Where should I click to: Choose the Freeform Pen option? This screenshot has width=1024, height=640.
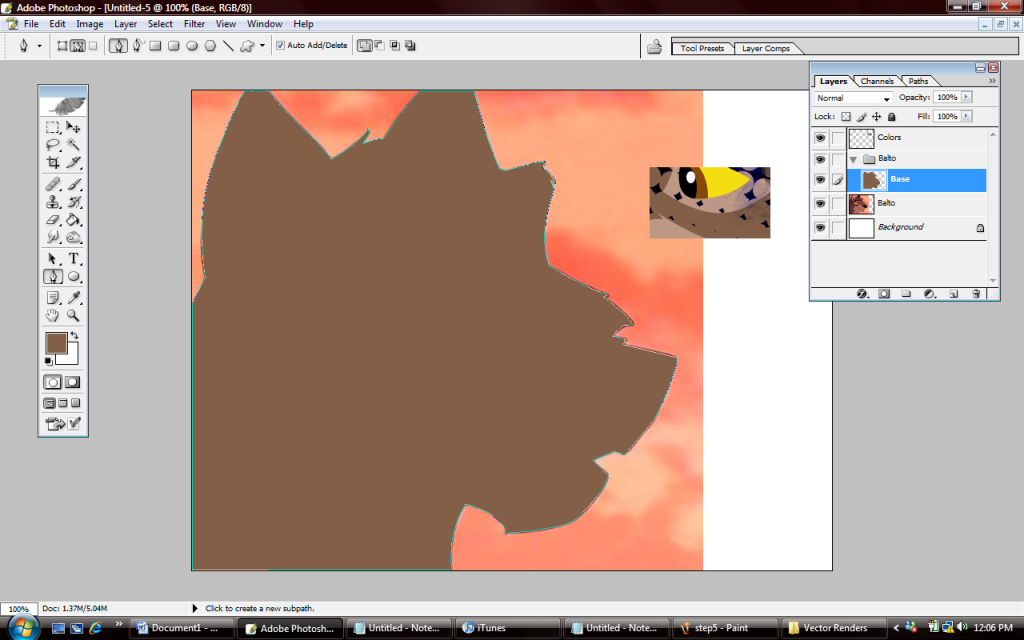click(137, 46)
